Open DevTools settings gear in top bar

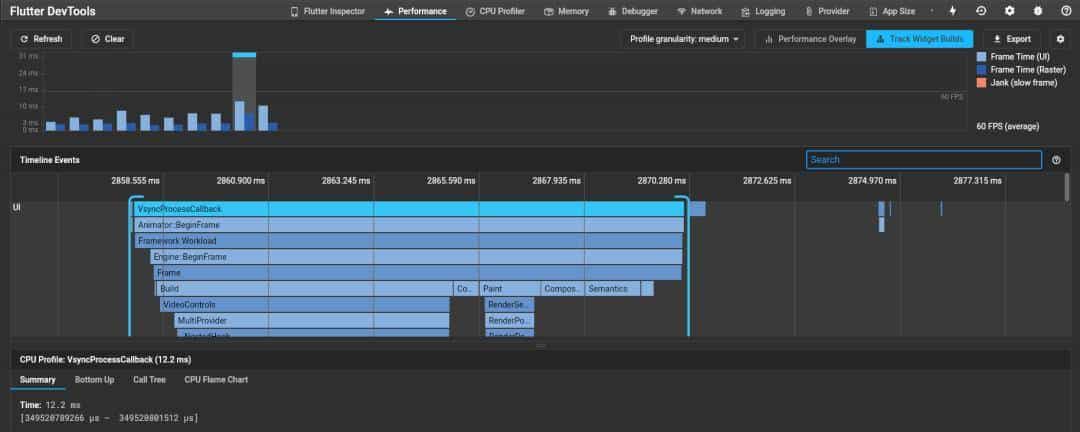tap(1009, 11)
